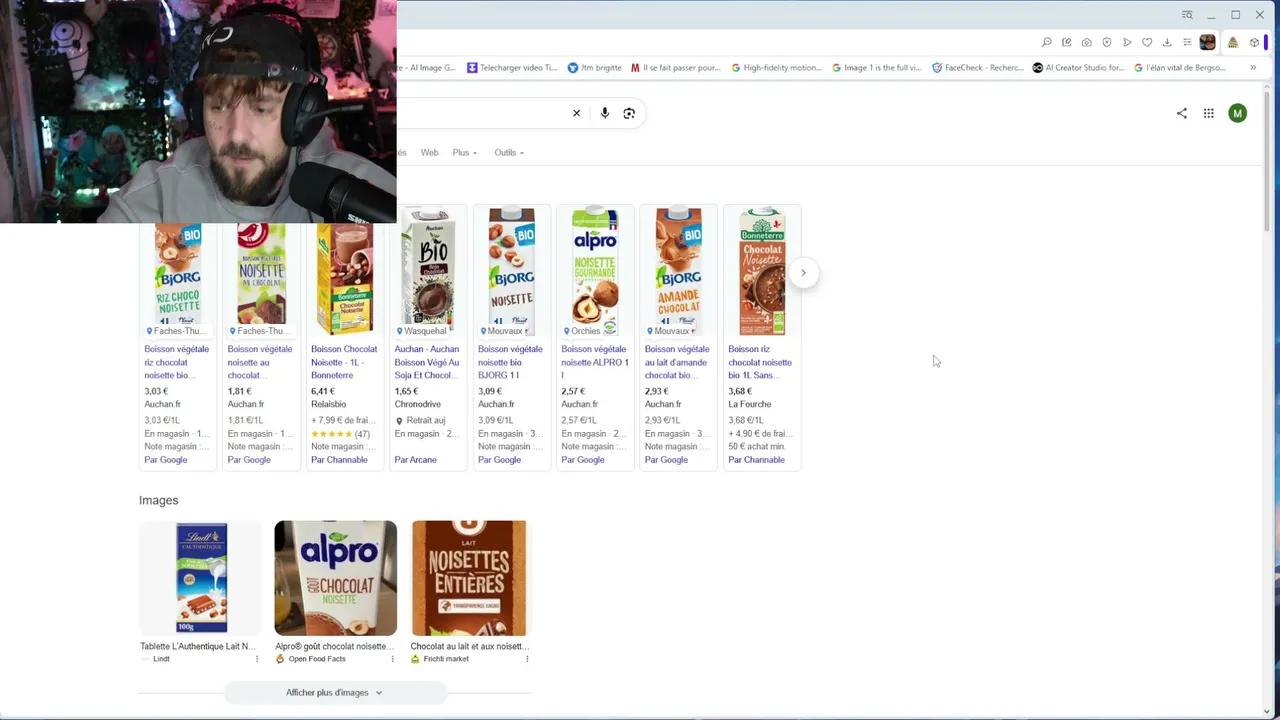Open the more options dots for Open Food Facts image
The height and width of the screenshot is (720, 1280).
(392, 659)
